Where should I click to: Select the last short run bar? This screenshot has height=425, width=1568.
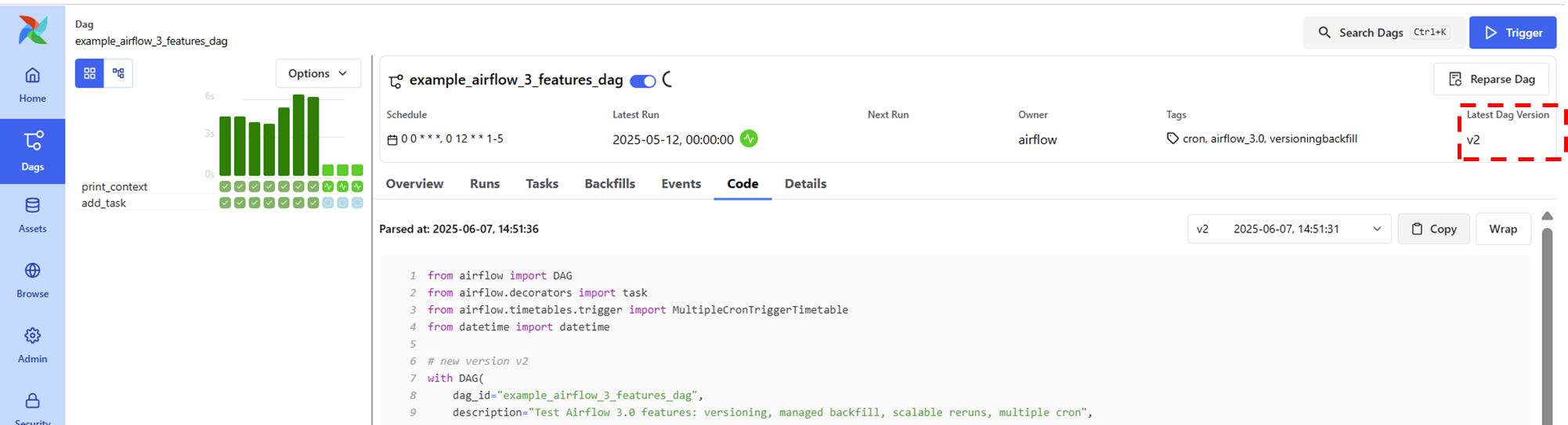(357, 170)
